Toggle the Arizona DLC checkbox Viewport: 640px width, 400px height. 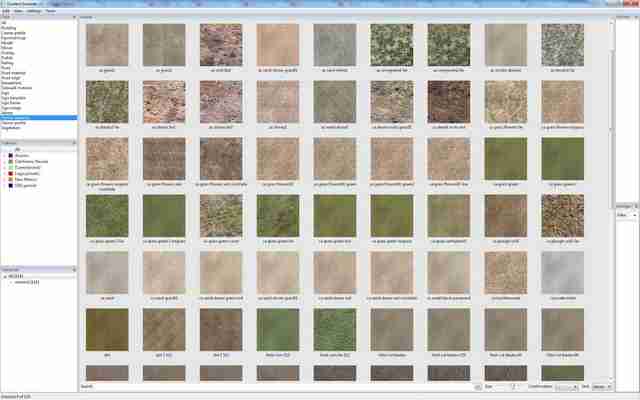pyautogui.click(x=5, y=156)
